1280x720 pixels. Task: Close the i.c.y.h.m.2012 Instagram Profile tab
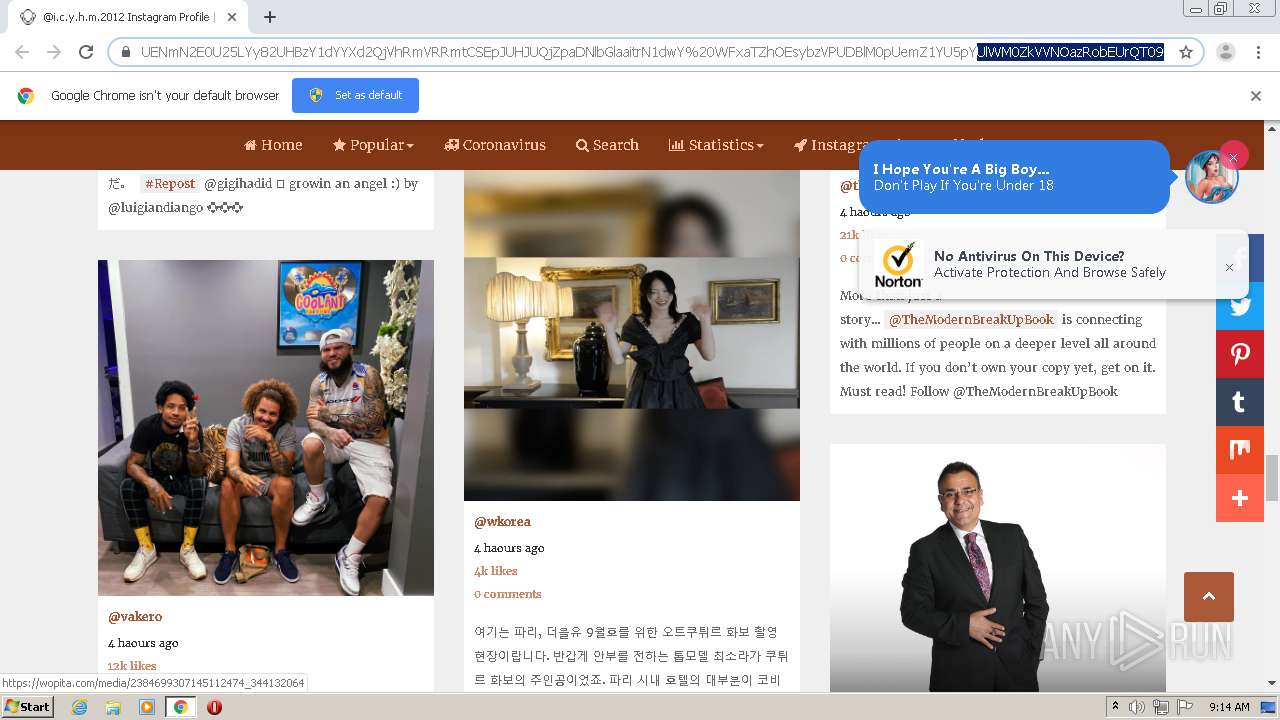tap(232, 17)
